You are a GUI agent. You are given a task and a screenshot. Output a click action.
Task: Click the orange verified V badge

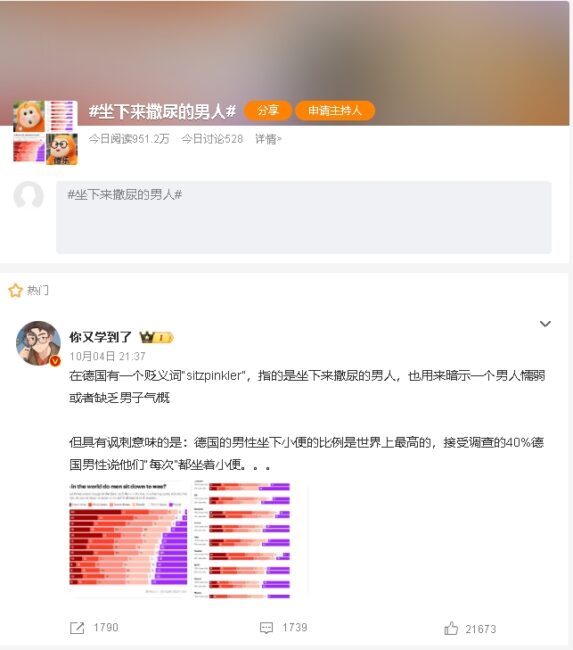pos(55,361)
